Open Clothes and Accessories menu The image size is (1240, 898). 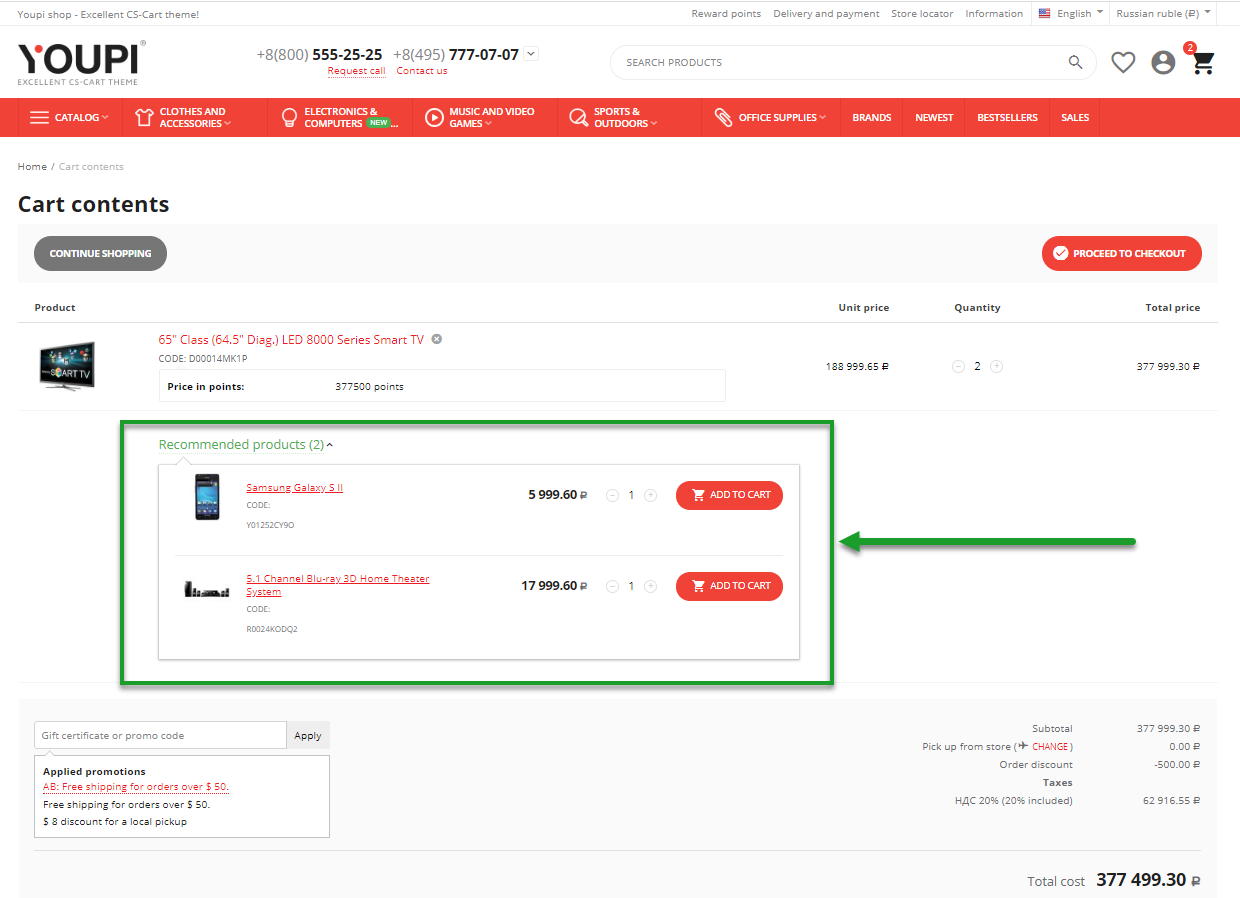pyautogui.click(x=195, y=117)
